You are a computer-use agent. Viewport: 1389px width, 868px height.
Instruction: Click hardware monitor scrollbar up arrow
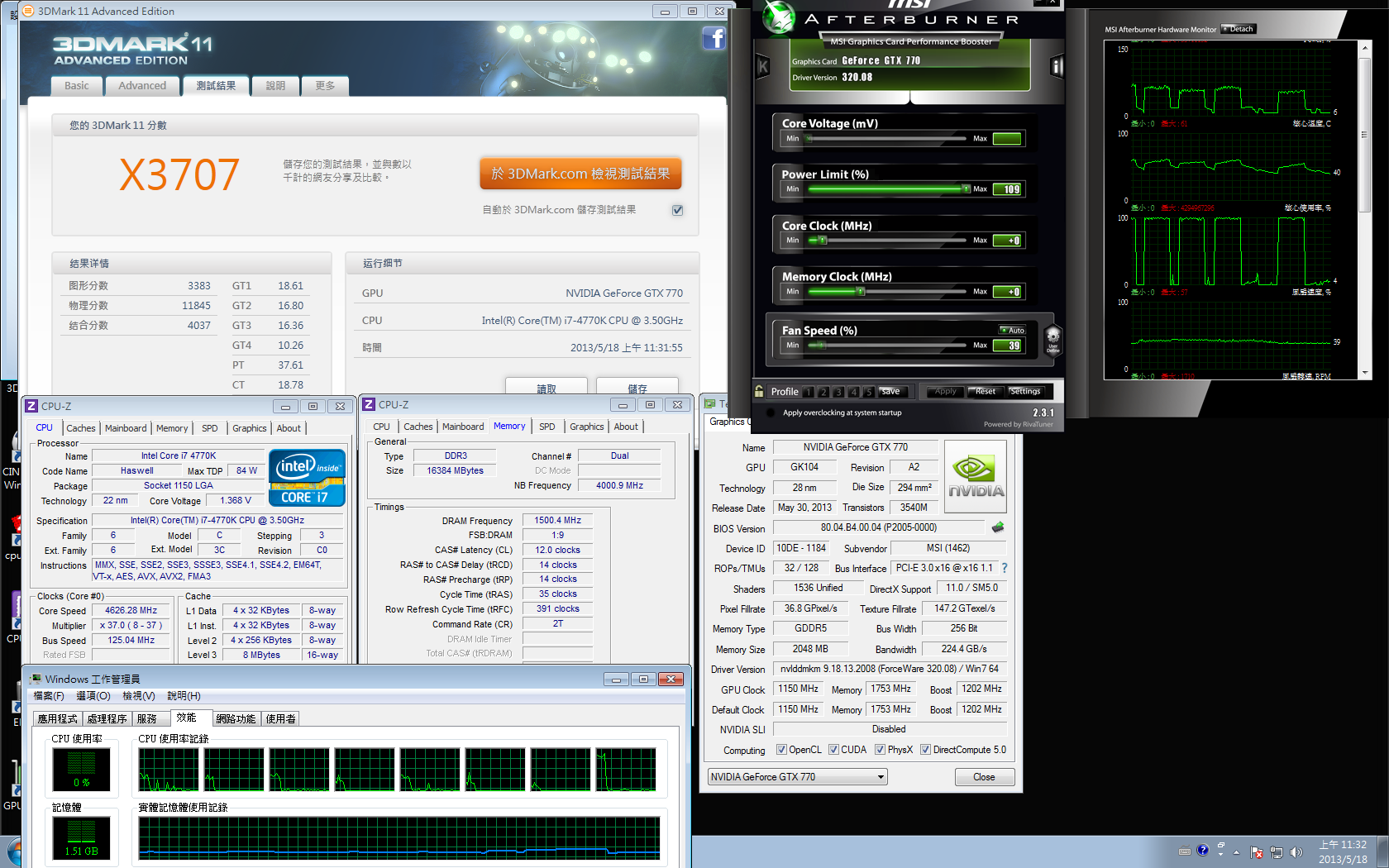click(x=1365, y=46)
